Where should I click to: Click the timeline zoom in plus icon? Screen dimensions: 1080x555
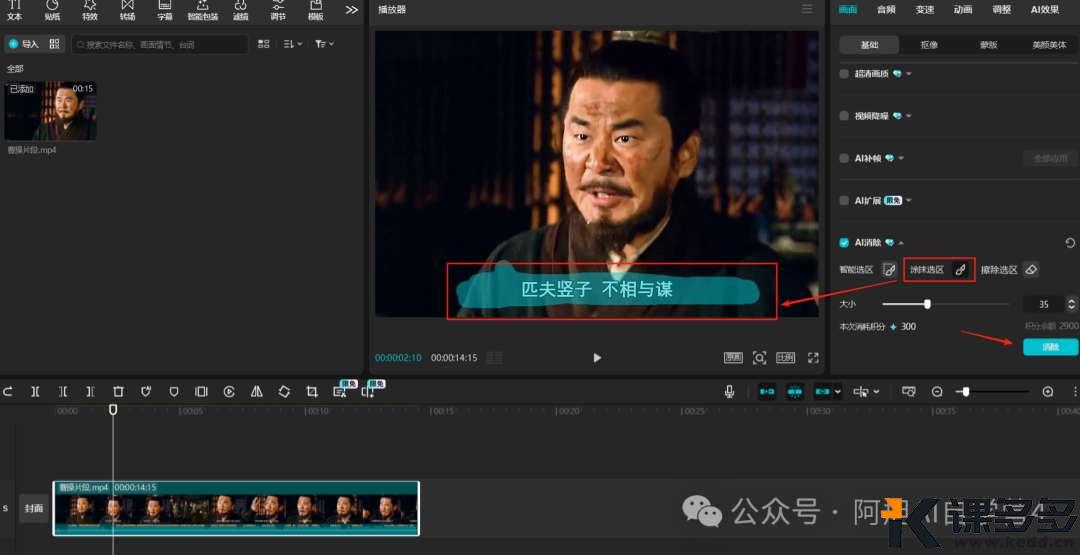(1048, 392)
